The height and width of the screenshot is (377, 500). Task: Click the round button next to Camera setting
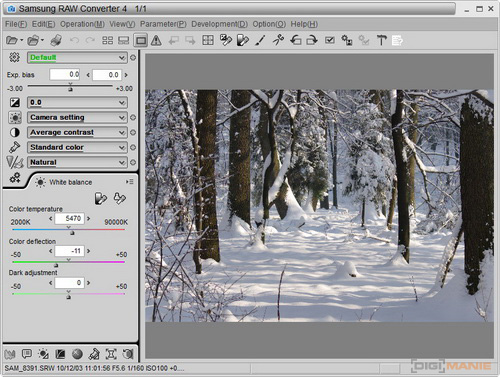coord(133,117)
